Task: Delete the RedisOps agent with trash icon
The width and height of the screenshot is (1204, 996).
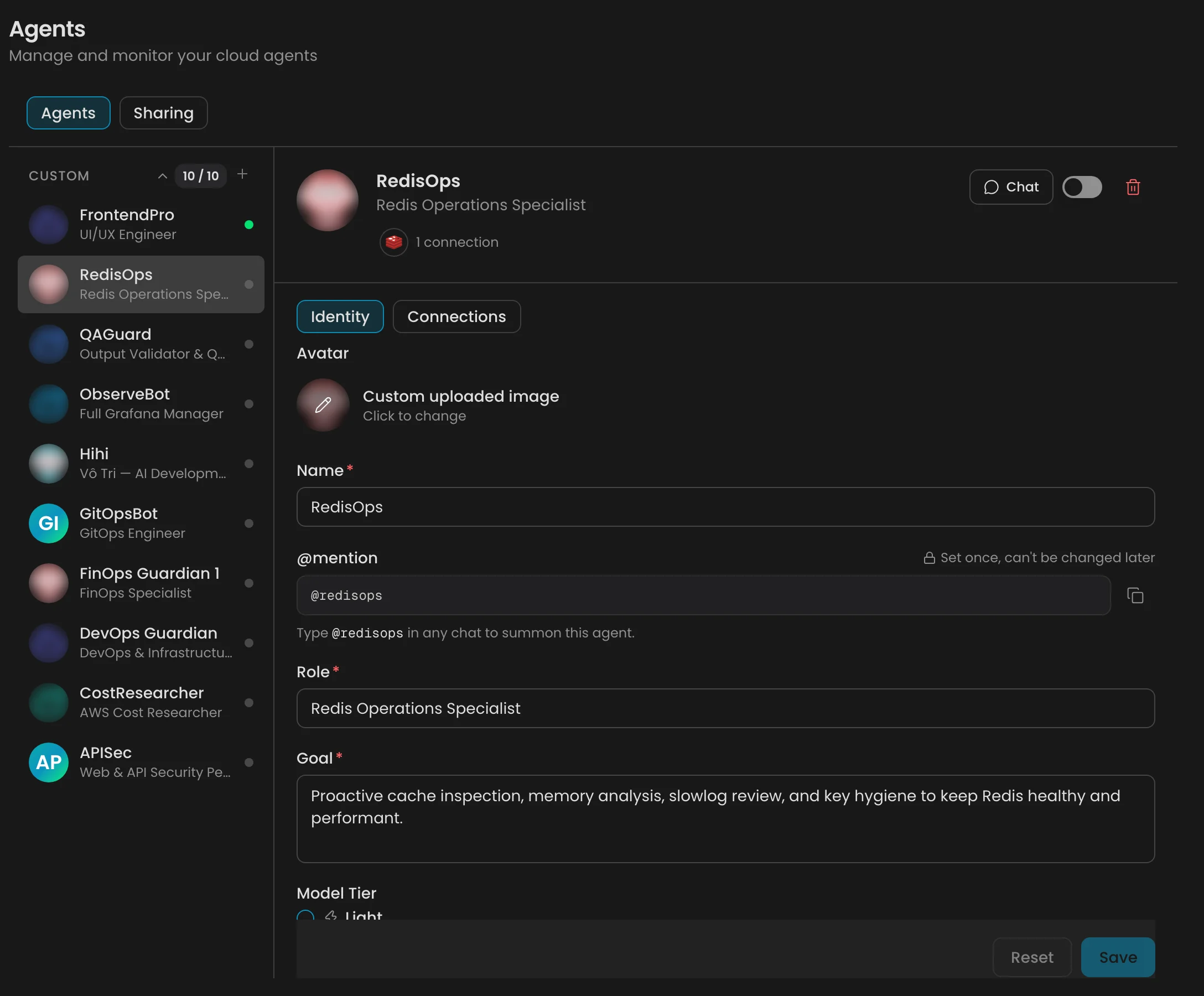Action: tap(1132, 187)
